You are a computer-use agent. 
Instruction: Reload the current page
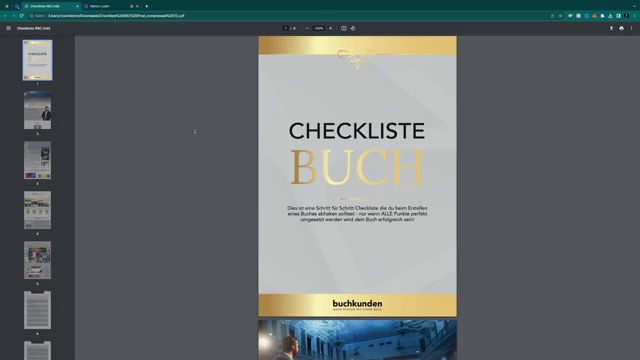(22, 16)
